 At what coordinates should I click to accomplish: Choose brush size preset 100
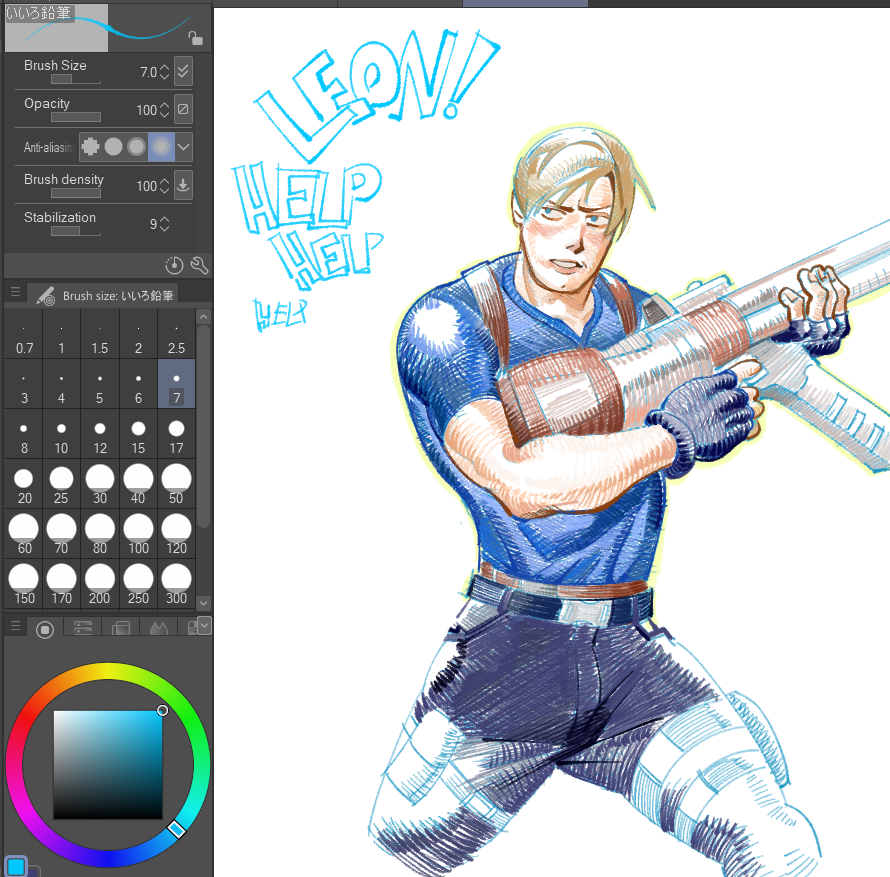[x=138, y=534]
